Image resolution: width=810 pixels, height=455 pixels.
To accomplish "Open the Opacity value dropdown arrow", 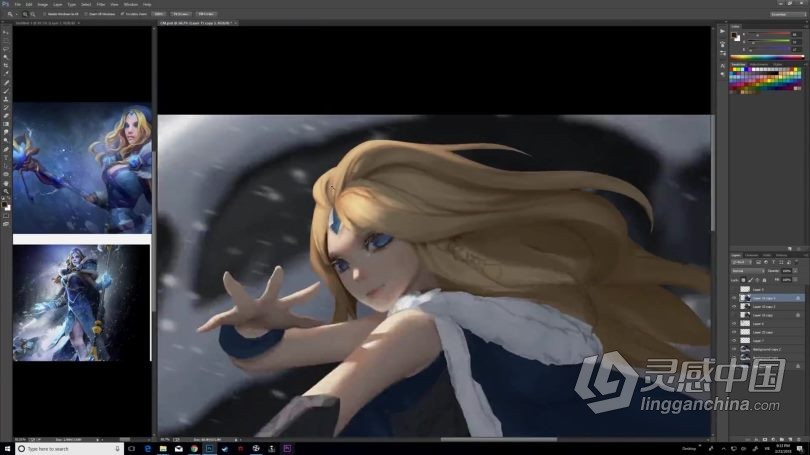I will pos(795,271).
